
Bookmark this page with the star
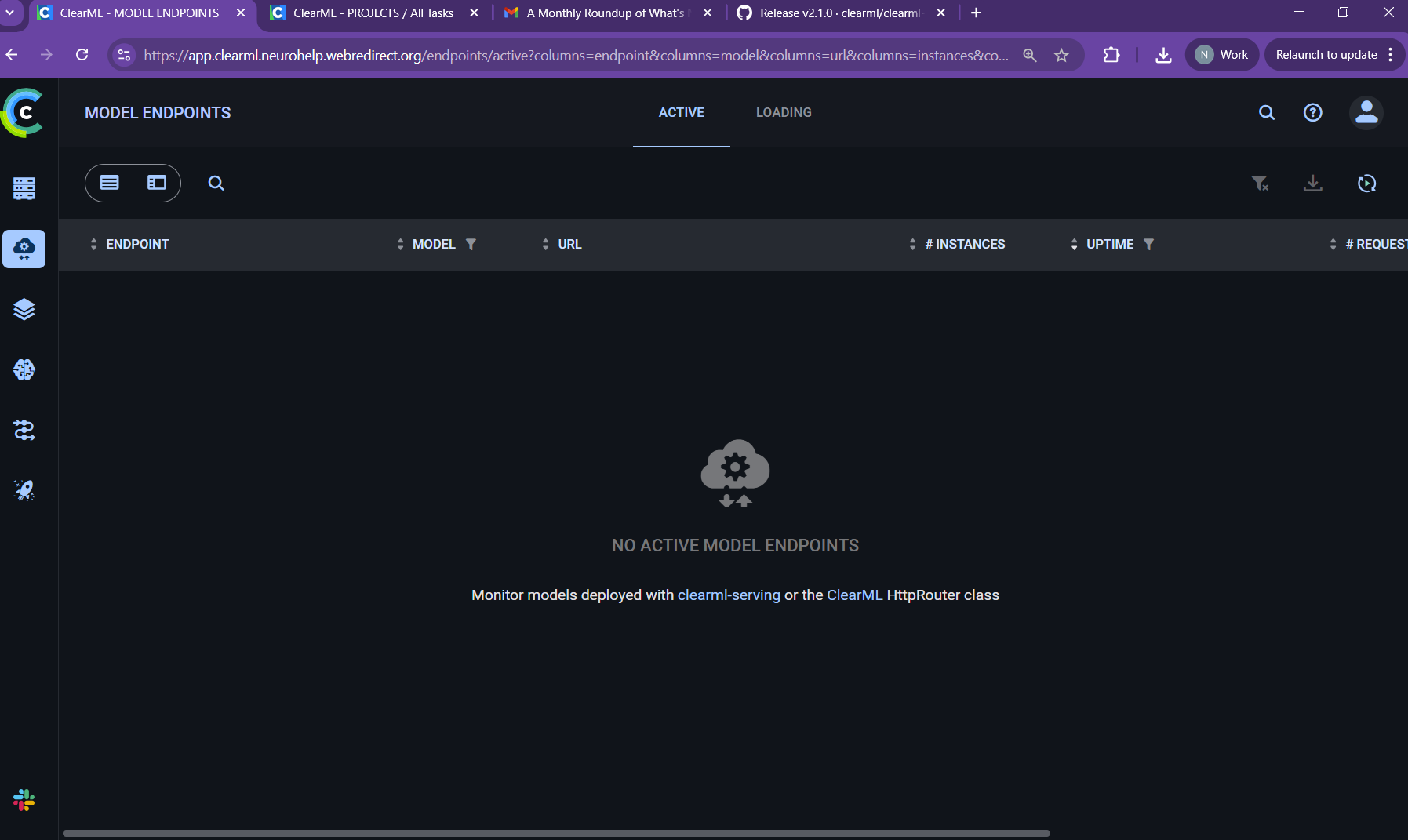[1061, 55]
